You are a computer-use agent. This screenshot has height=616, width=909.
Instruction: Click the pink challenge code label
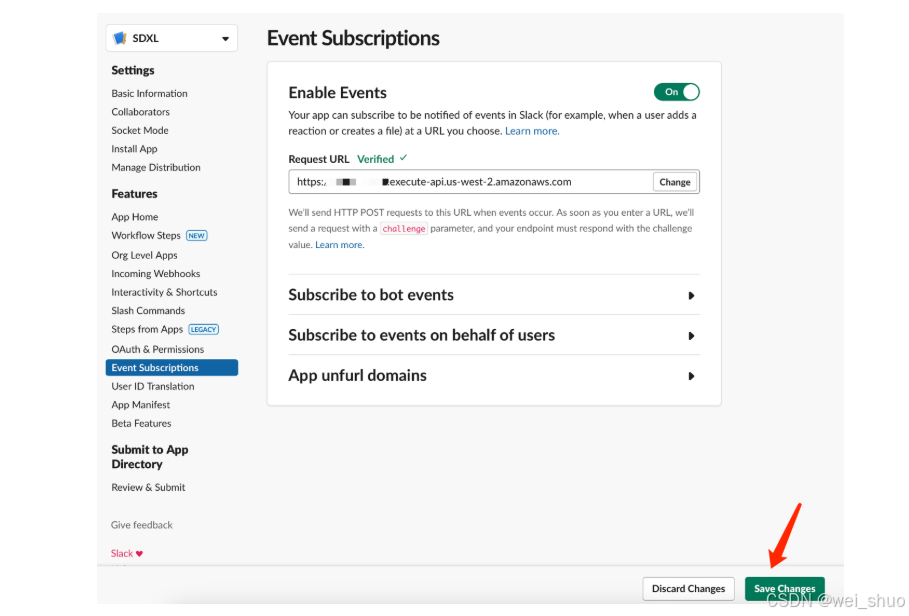click(x=403, y=228)
